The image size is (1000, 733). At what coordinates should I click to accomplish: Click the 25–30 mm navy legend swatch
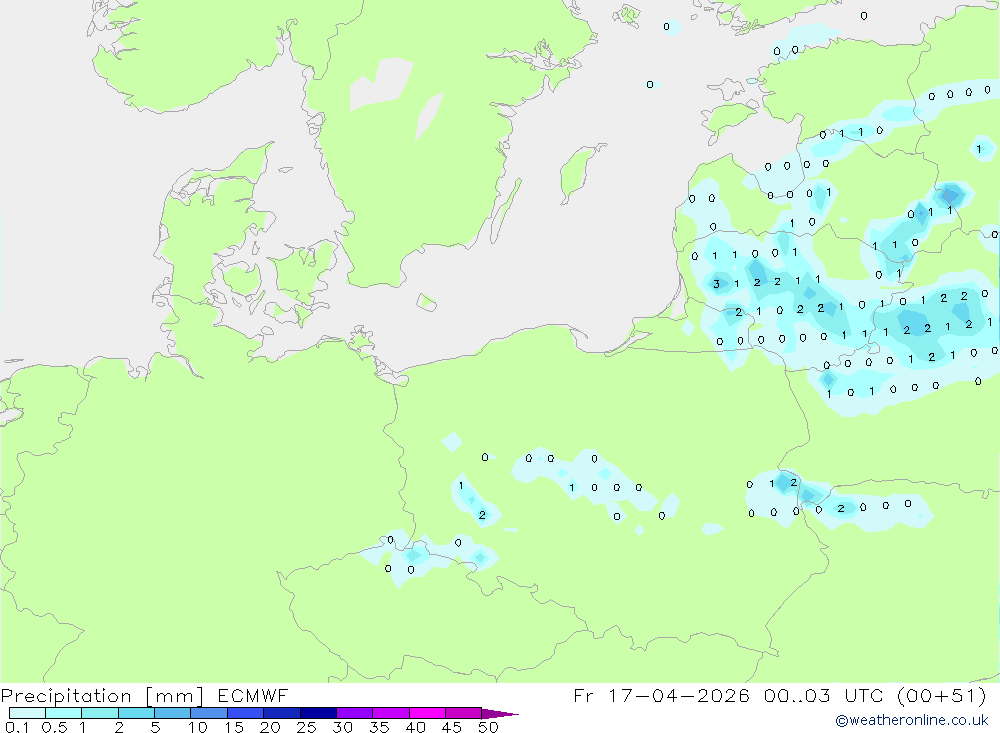(x=318, y=713)
